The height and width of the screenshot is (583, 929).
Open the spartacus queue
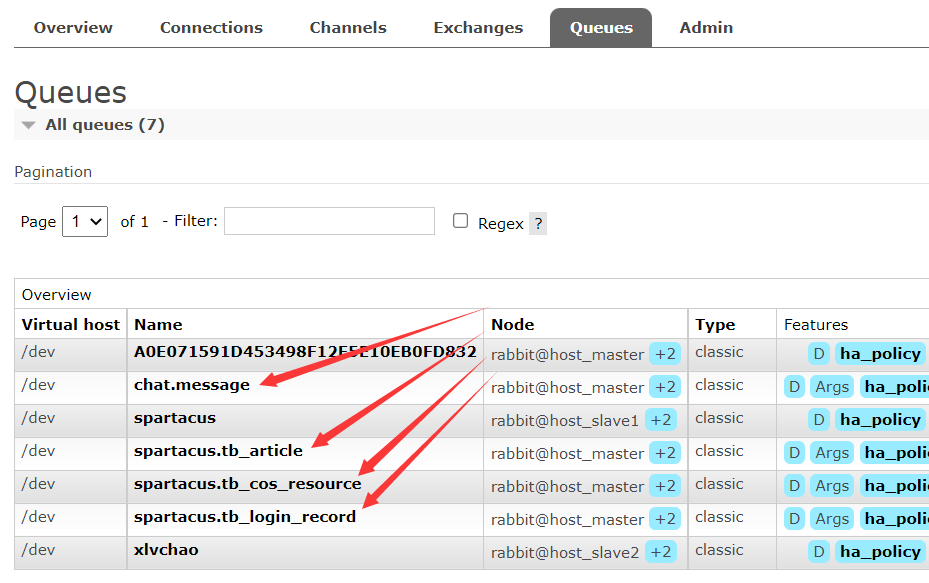[175, 418]
